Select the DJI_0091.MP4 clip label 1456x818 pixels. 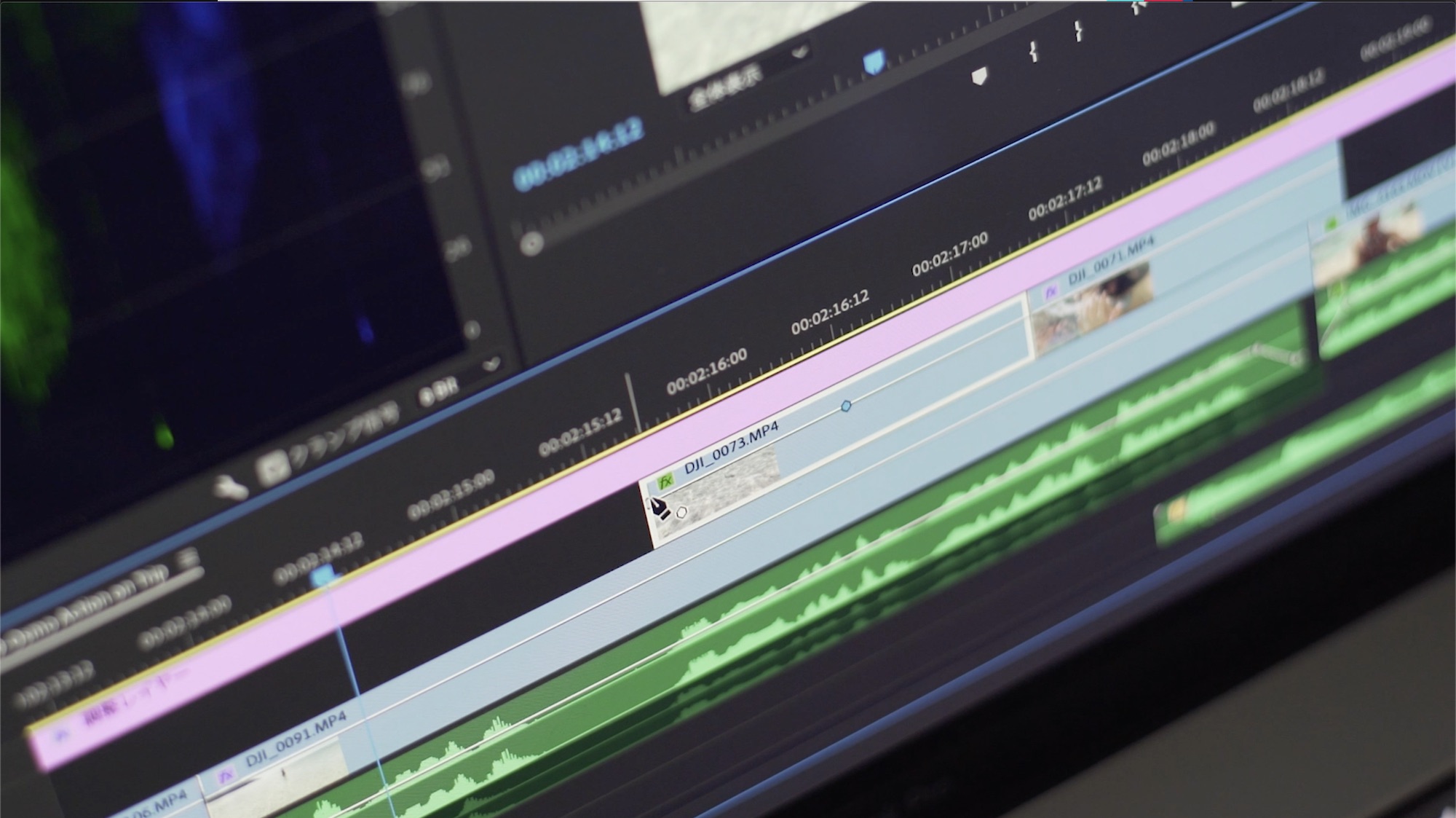coord(295,738)
